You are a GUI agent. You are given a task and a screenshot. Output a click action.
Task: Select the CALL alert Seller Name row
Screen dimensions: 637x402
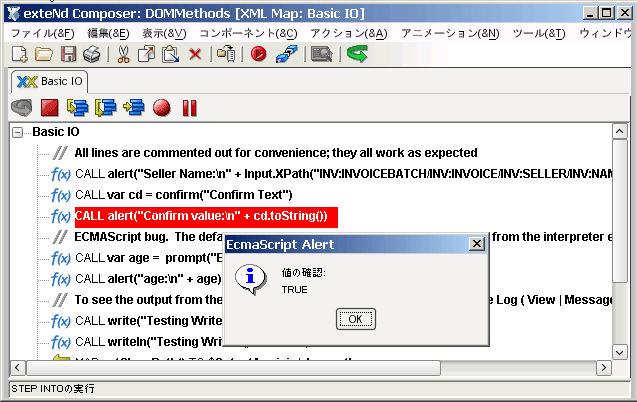click(343, 174)
